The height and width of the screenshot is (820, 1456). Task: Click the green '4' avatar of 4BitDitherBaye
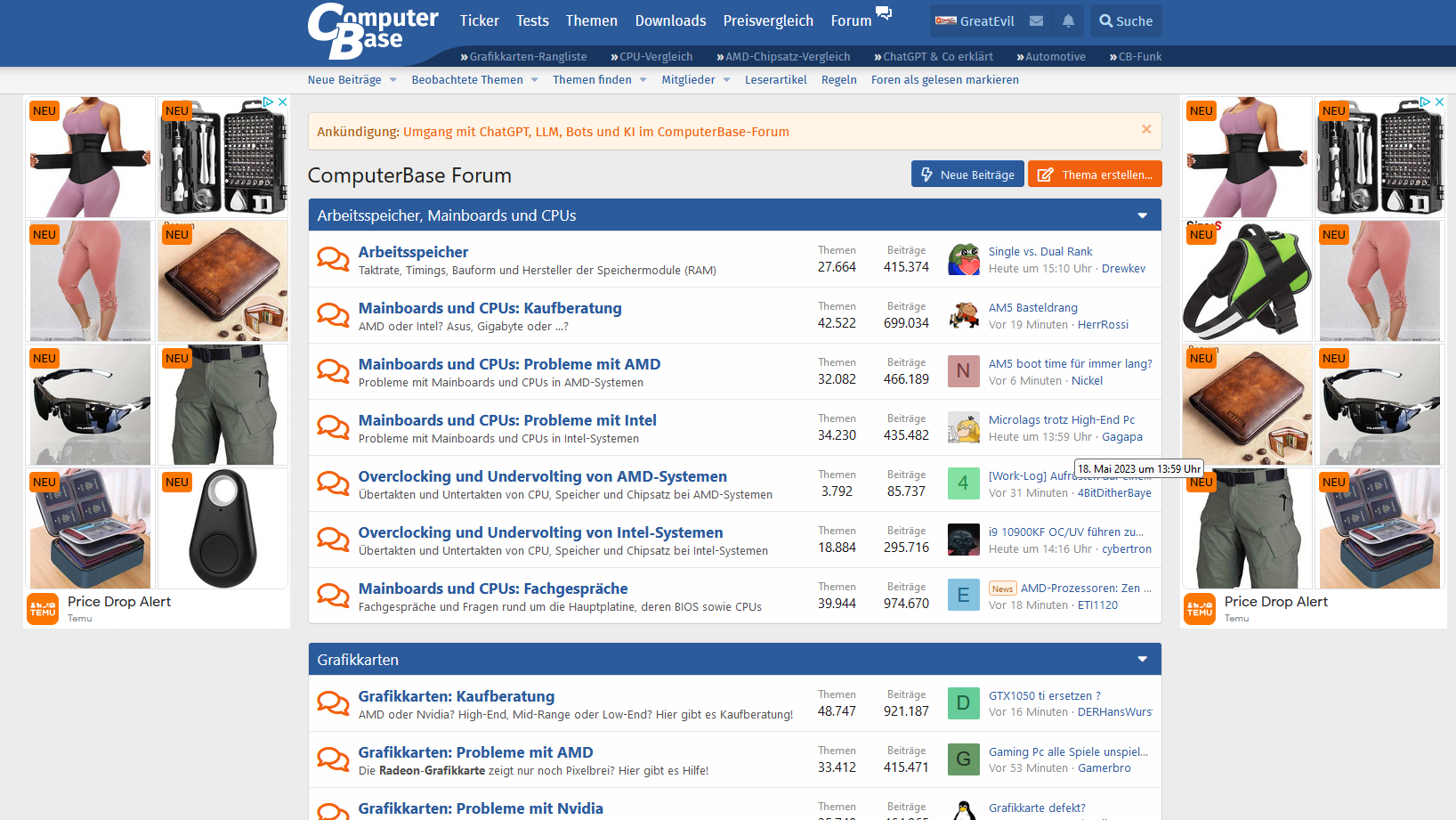click(x=963, y=483)
